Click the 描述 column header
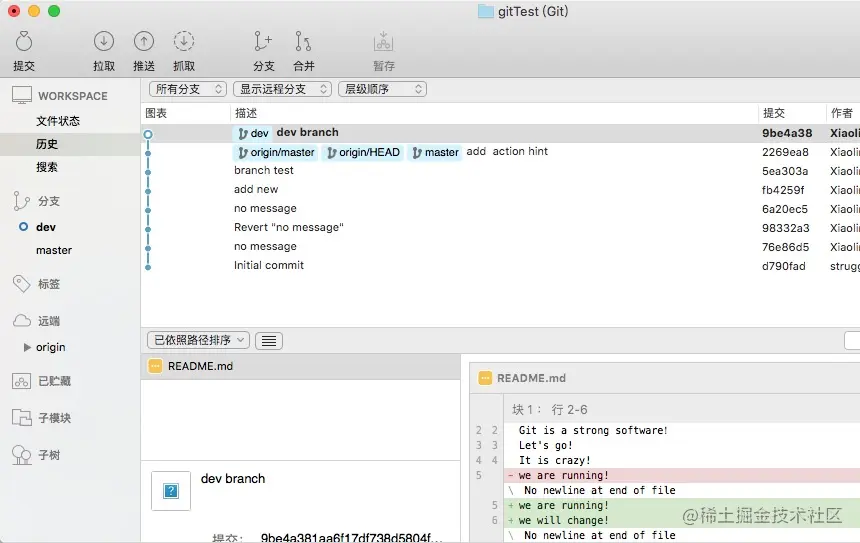The image size is (860, 543). point(246,113)
